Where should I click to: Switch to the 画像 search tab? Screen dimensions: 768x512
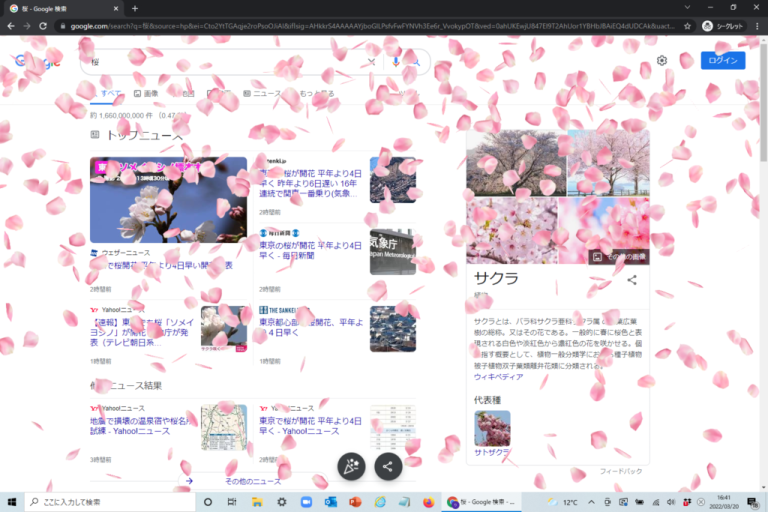pos(144,93)
